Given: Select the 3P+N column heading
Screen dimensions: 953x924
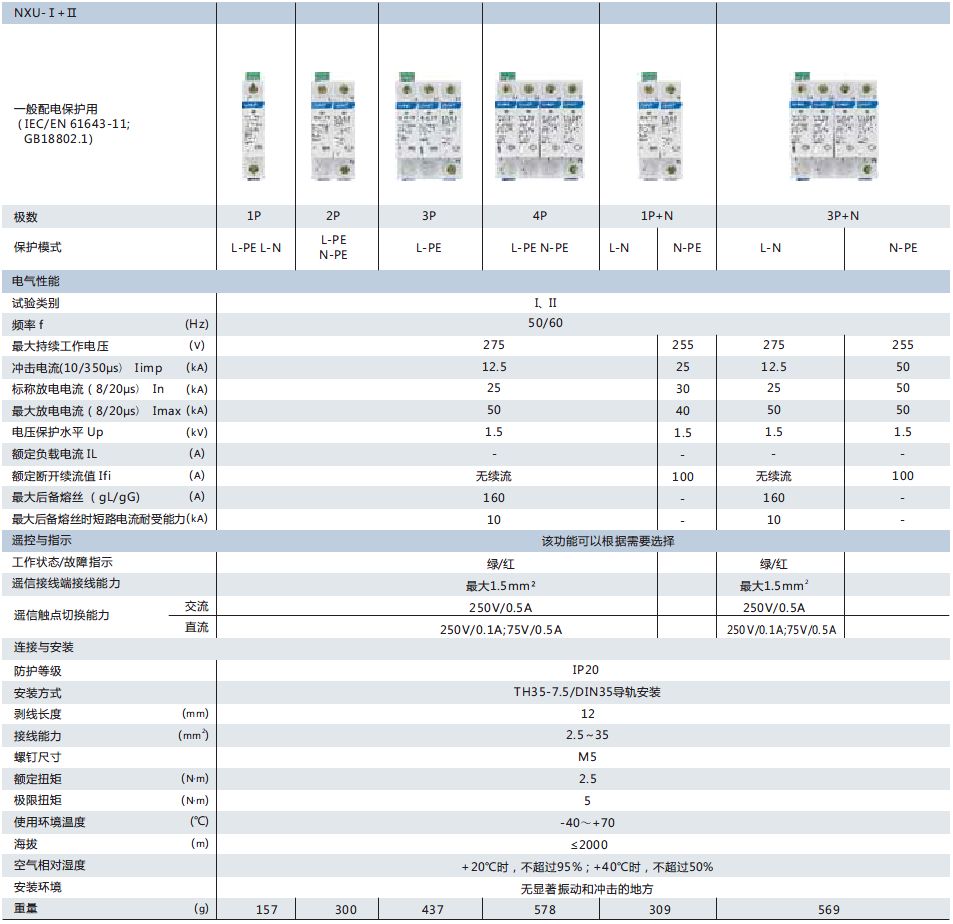Looking at the screenshot, I should tap(843, 216).
